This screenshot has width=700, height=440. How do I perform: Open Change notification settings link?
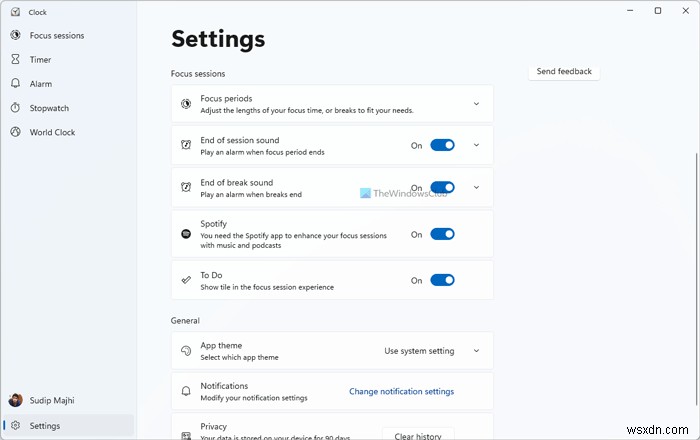click(x=401, y=391)
